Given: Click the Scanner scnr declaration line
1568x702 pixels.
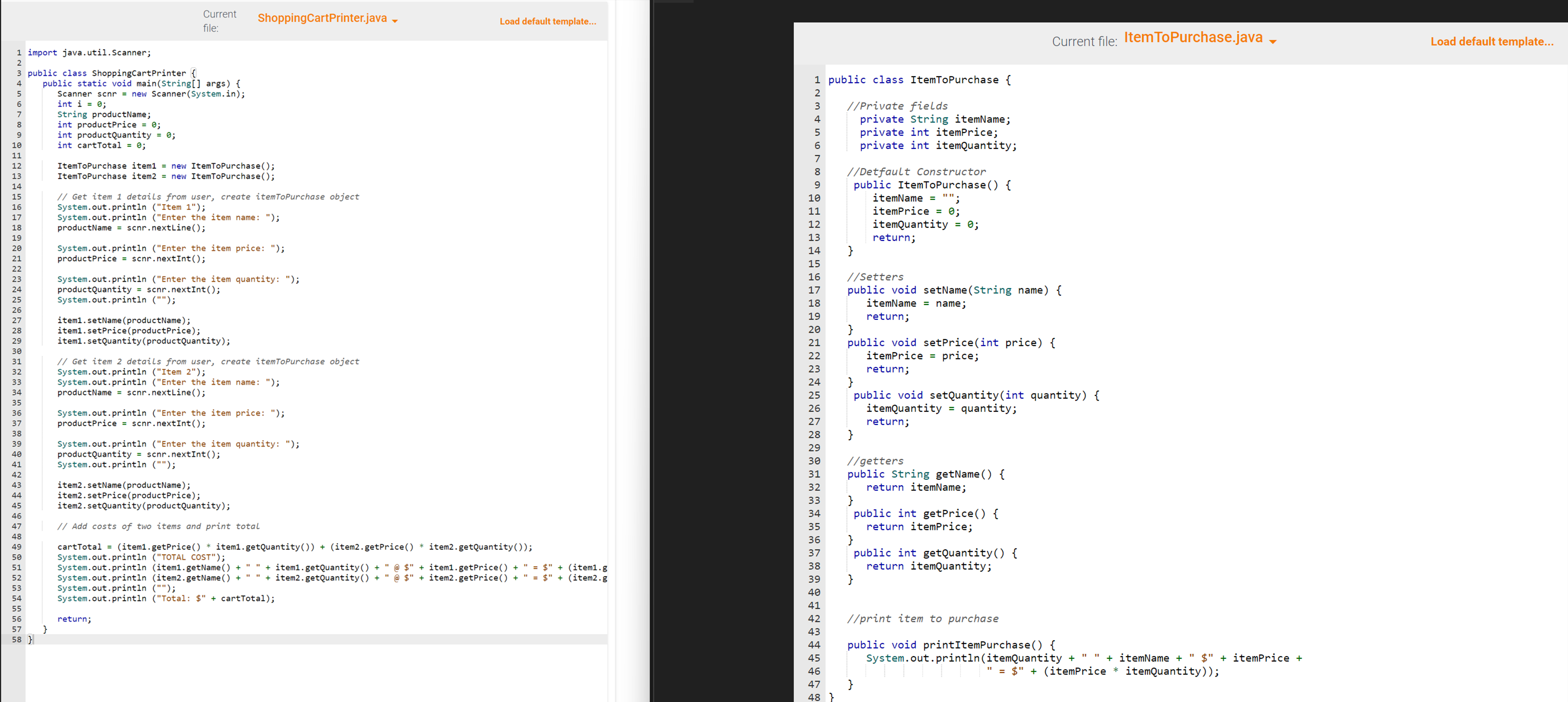Looking at the screenshot, I should click(150, 94).
